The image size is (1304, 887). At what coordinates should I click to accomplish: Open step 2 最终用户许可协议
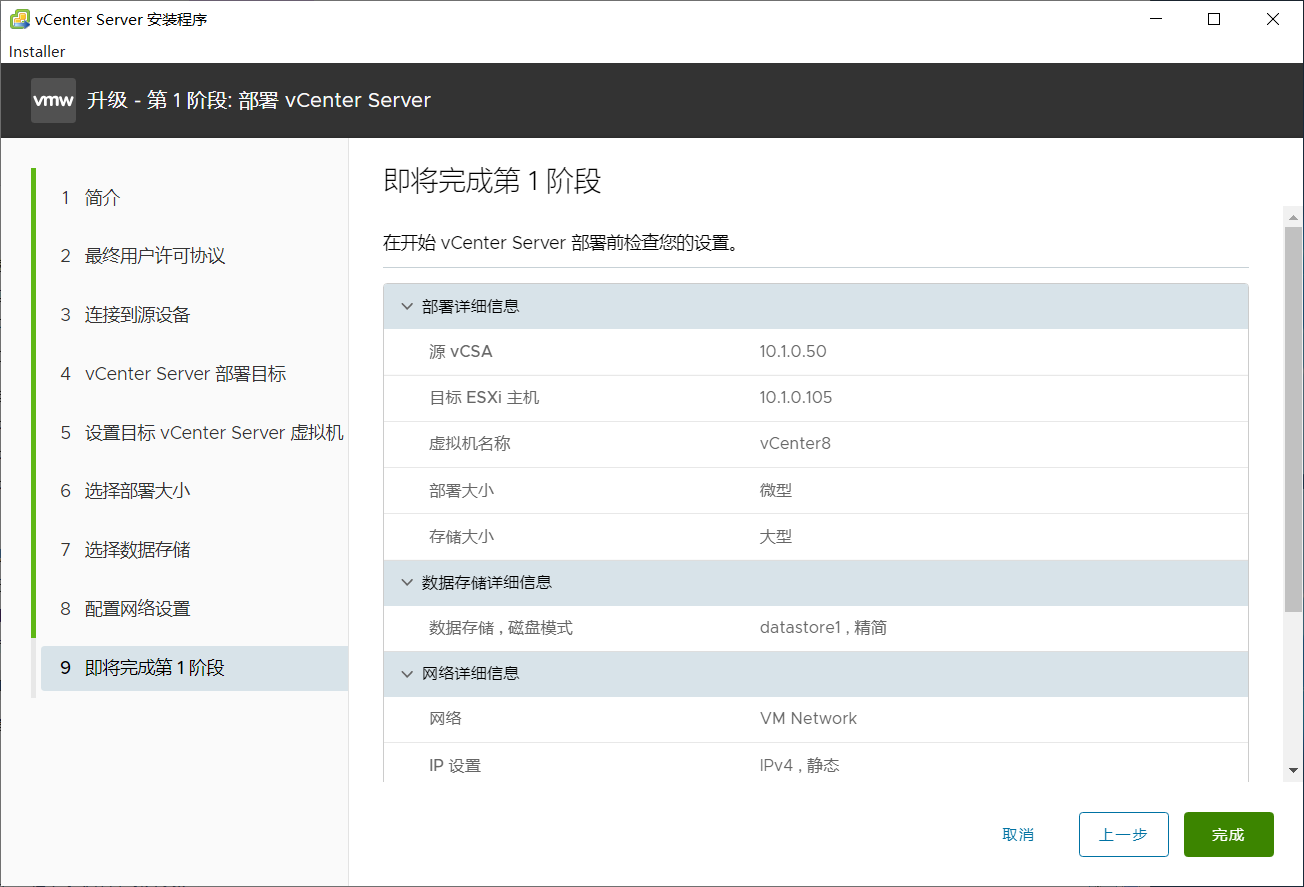152,255
